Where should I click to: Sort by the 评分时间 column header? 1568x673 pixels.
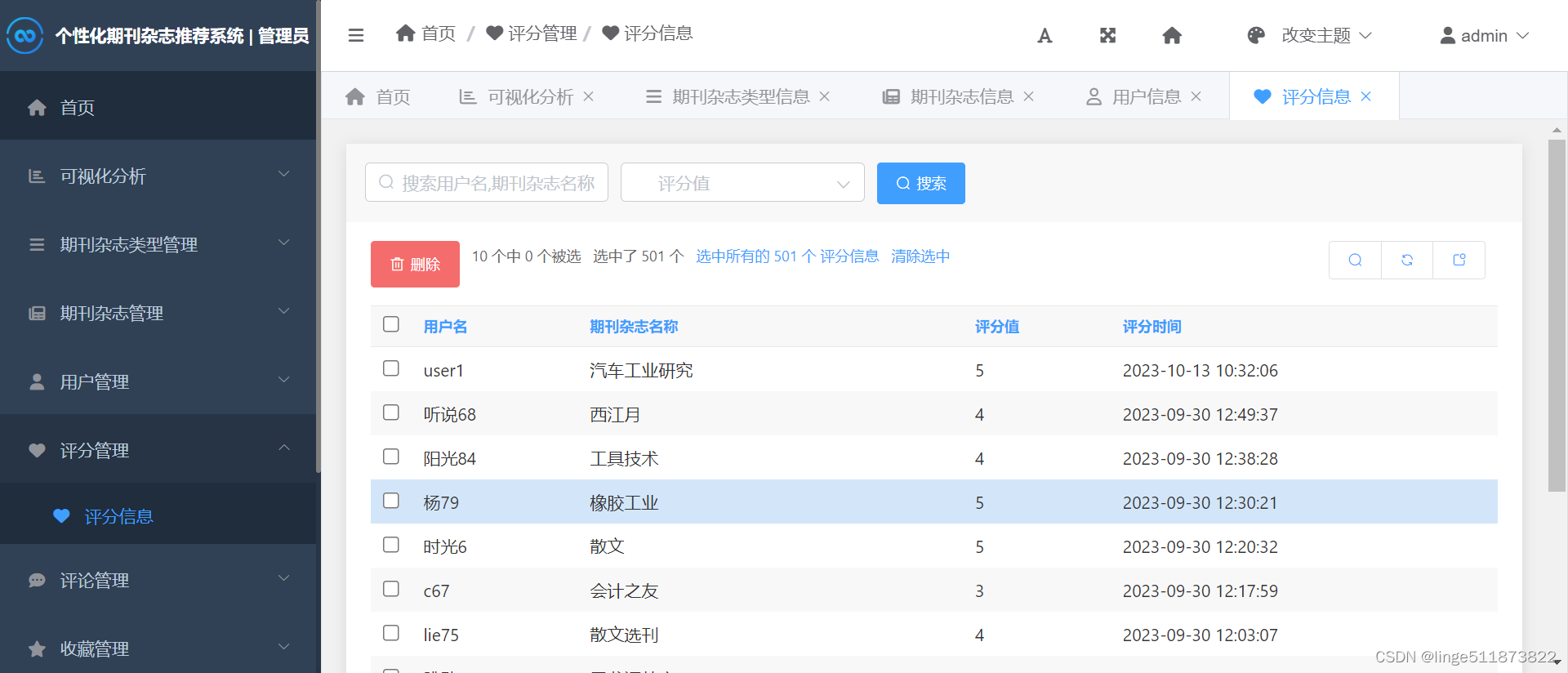pos(1151,327)
